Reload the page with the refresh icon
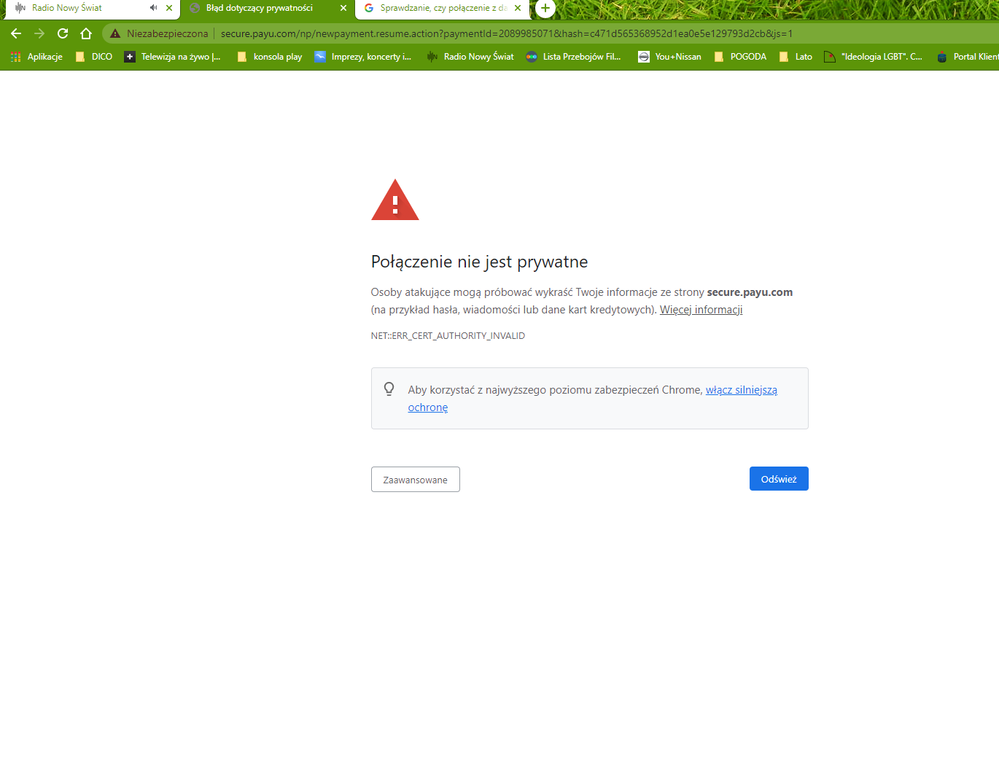999x761 pixels. (62, 32)
